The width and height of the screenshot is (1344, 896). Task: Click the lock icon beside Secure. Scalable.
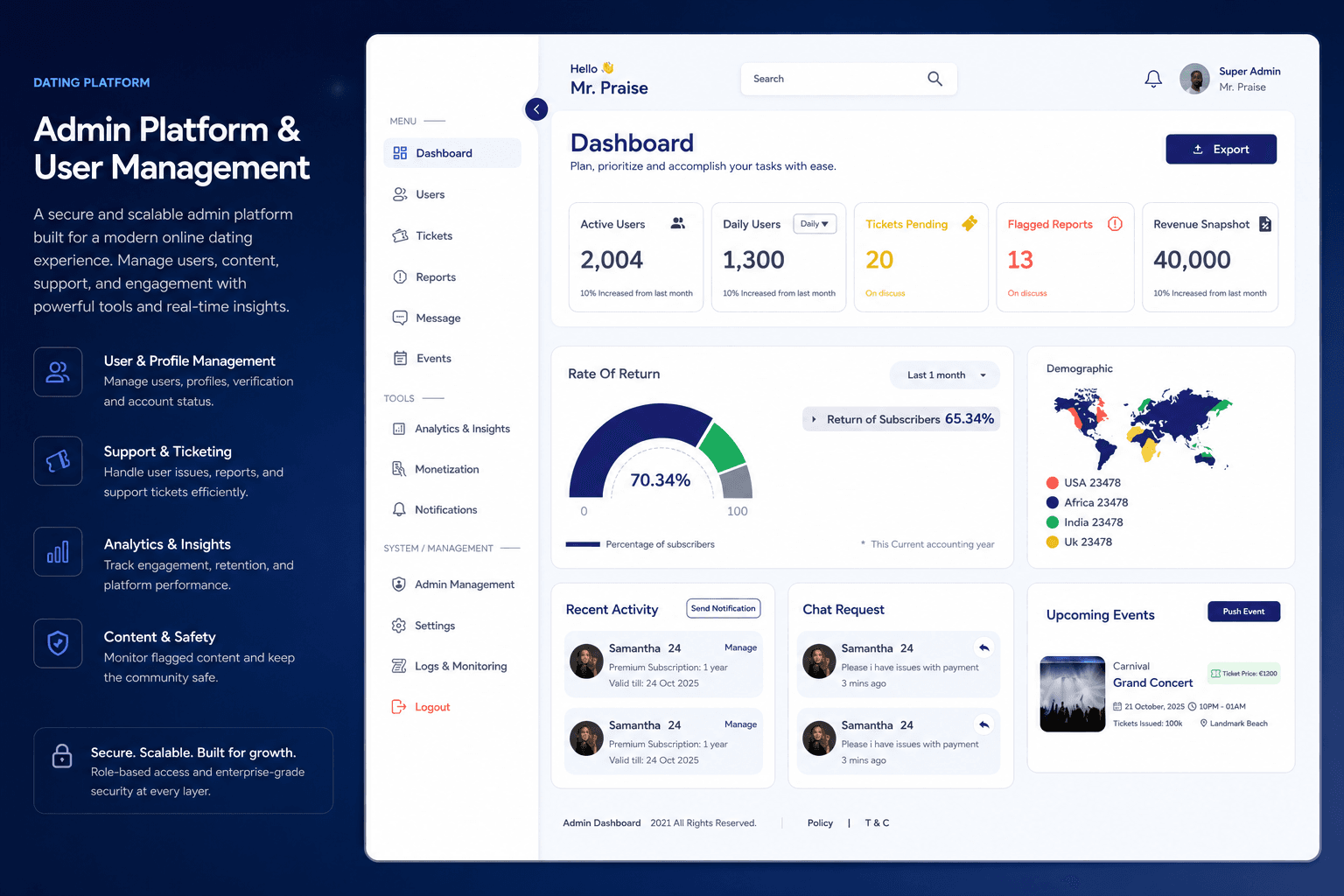pyautogui.click(x=62, y=755)
